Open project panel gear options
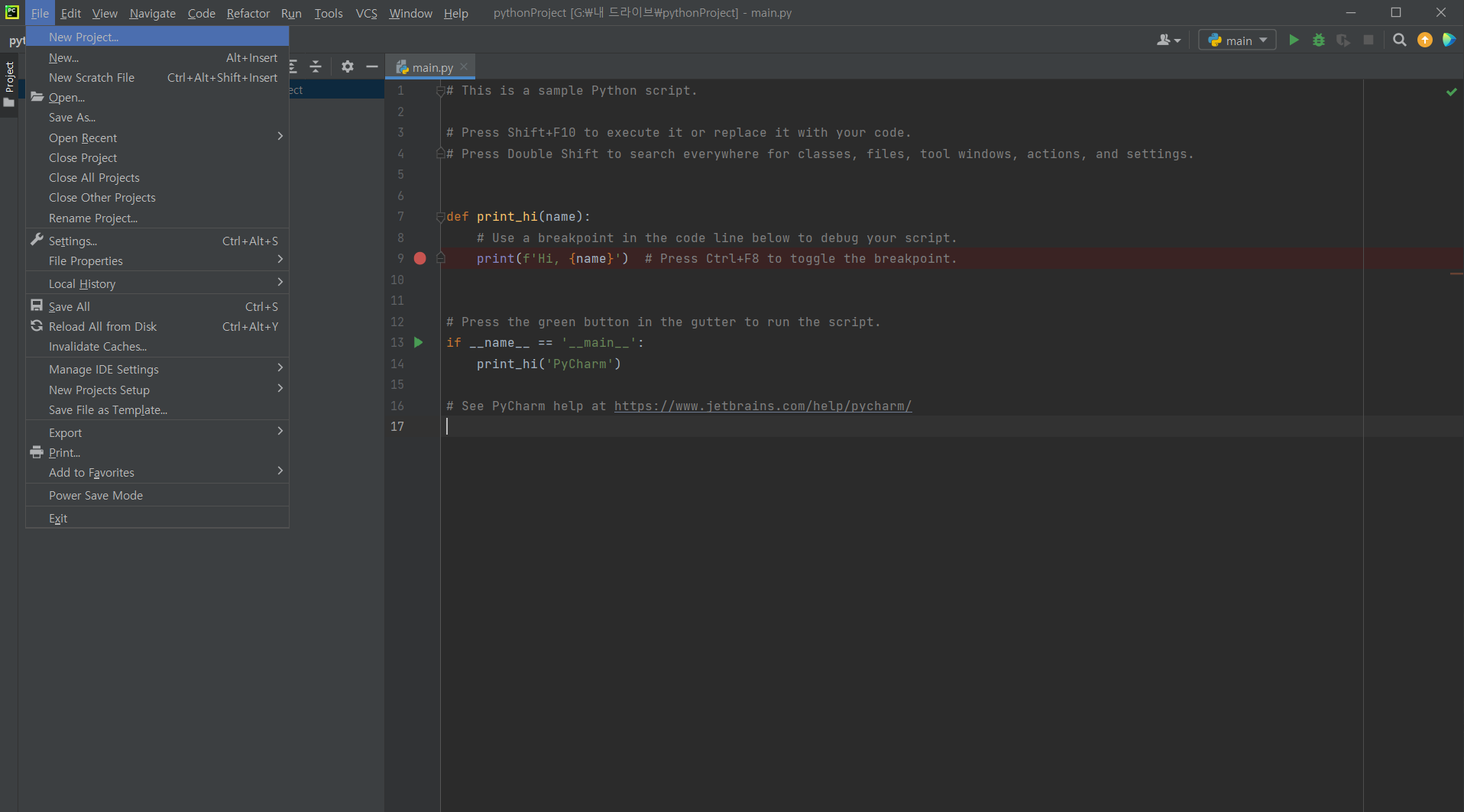The height and width of the screenshot is (812, 1464). tap(348, 66)
